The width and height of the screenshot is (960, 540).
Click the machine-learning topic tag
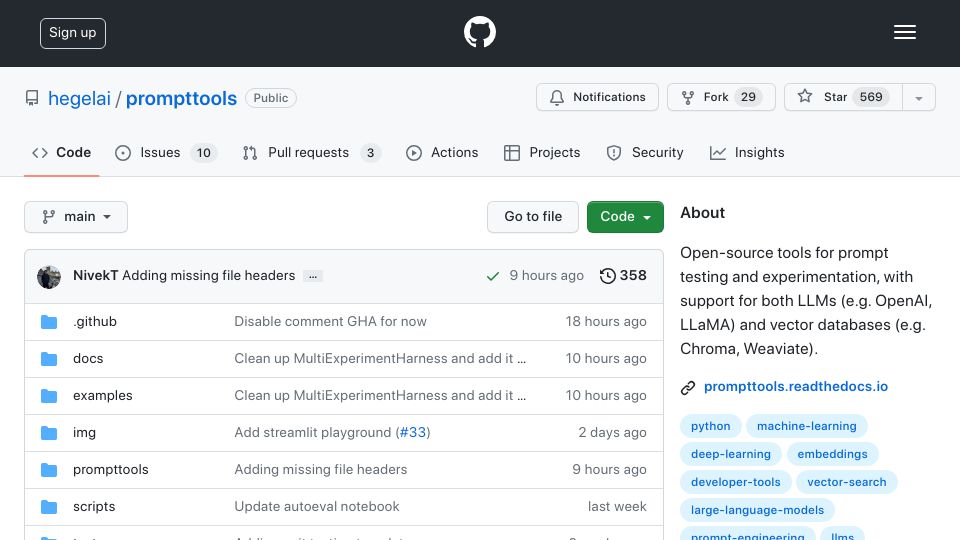click(x=807, y=426)
